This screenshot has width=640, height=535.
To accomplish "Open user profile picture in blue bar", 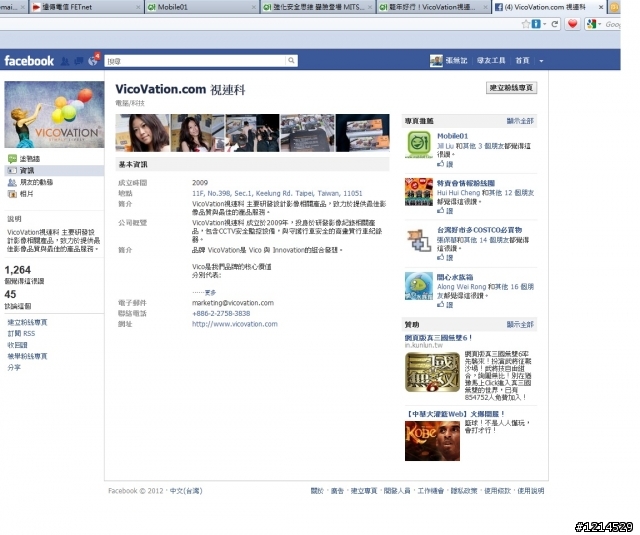I will pos(436,61).
